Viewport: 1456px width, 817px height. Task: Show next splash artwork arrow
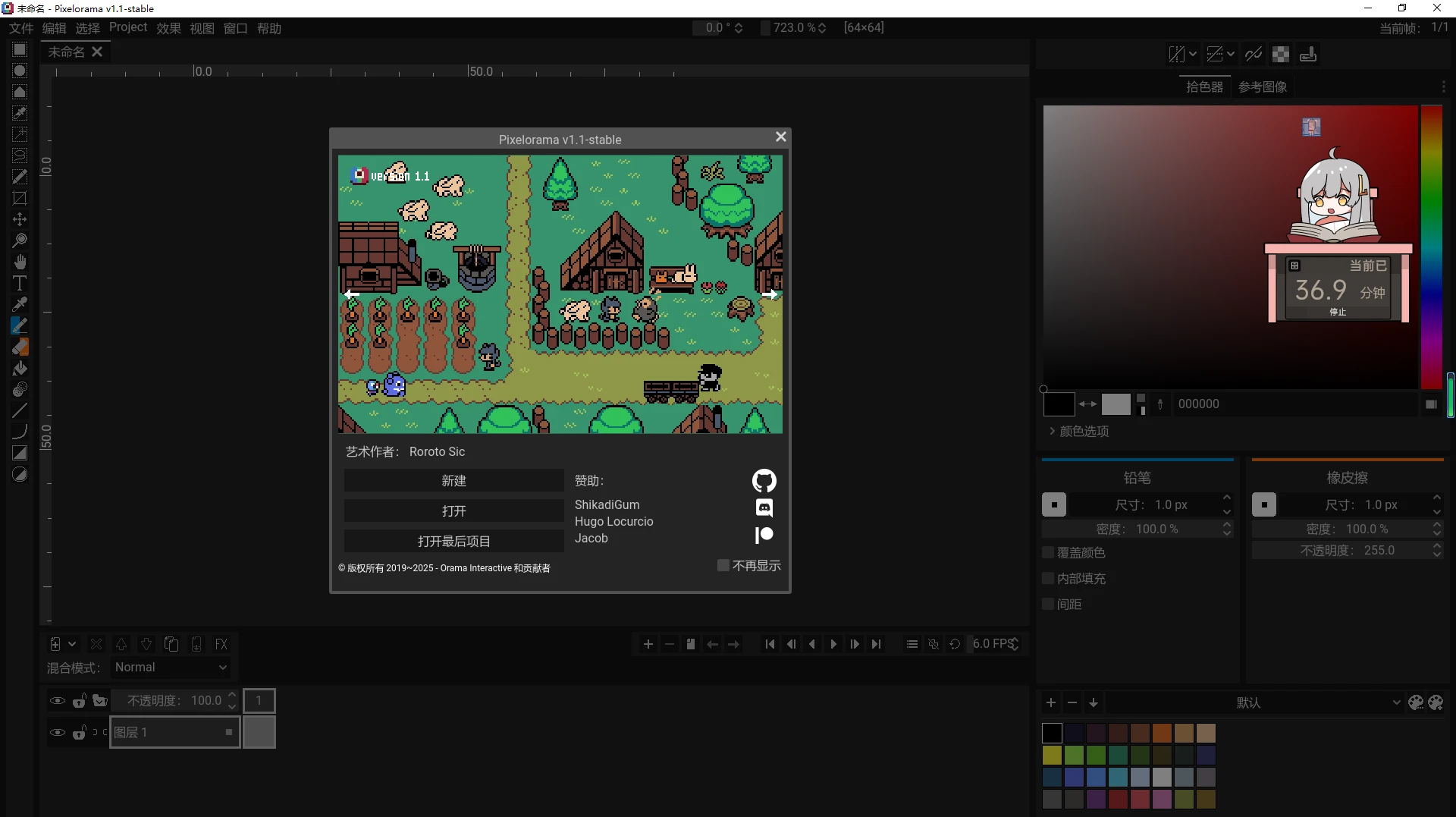pos(769,294)
